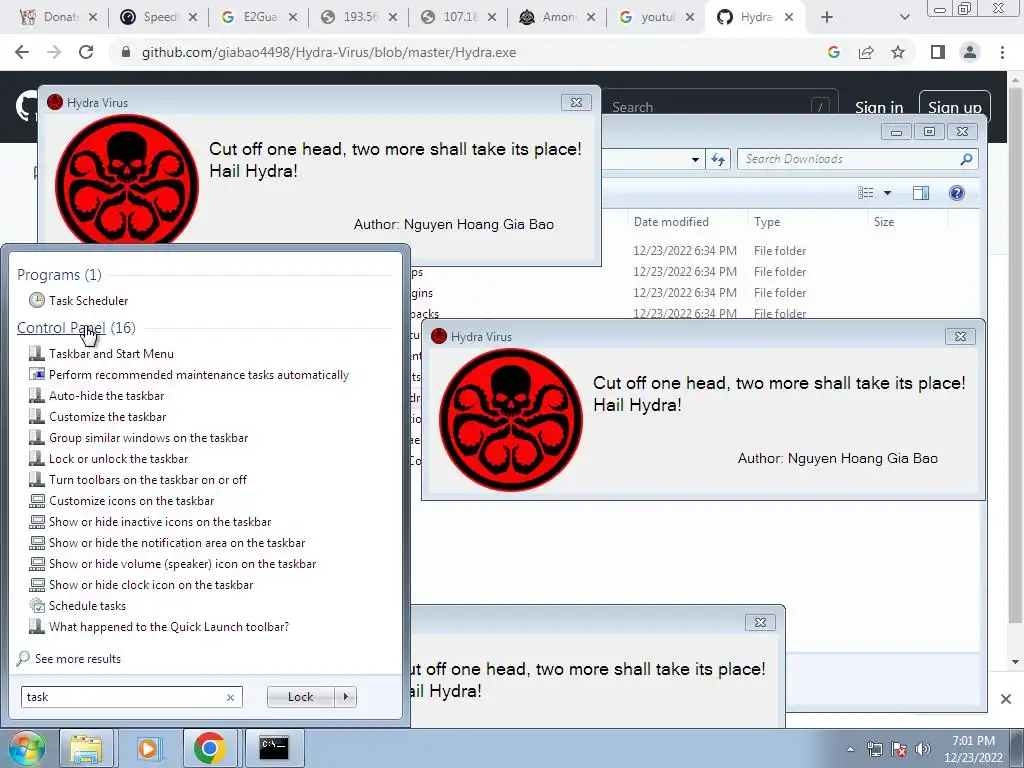Click the Google icon in the address bar
Screen dimensions: 1024x768
[834, 52]
